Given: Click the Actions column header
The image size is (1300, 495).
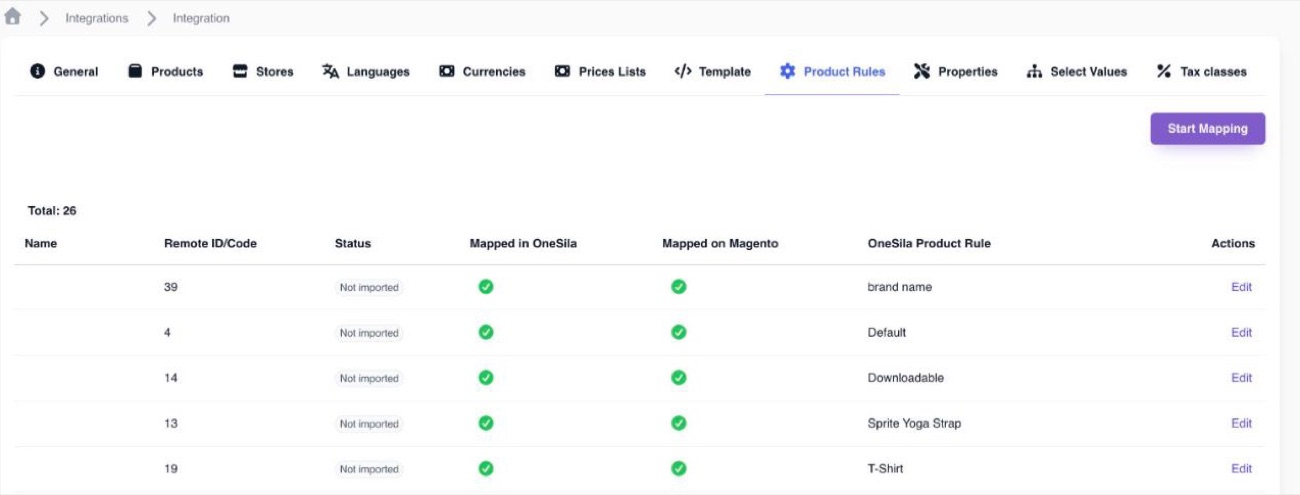Looking at the screenshot, I should tap(1233, 243).
